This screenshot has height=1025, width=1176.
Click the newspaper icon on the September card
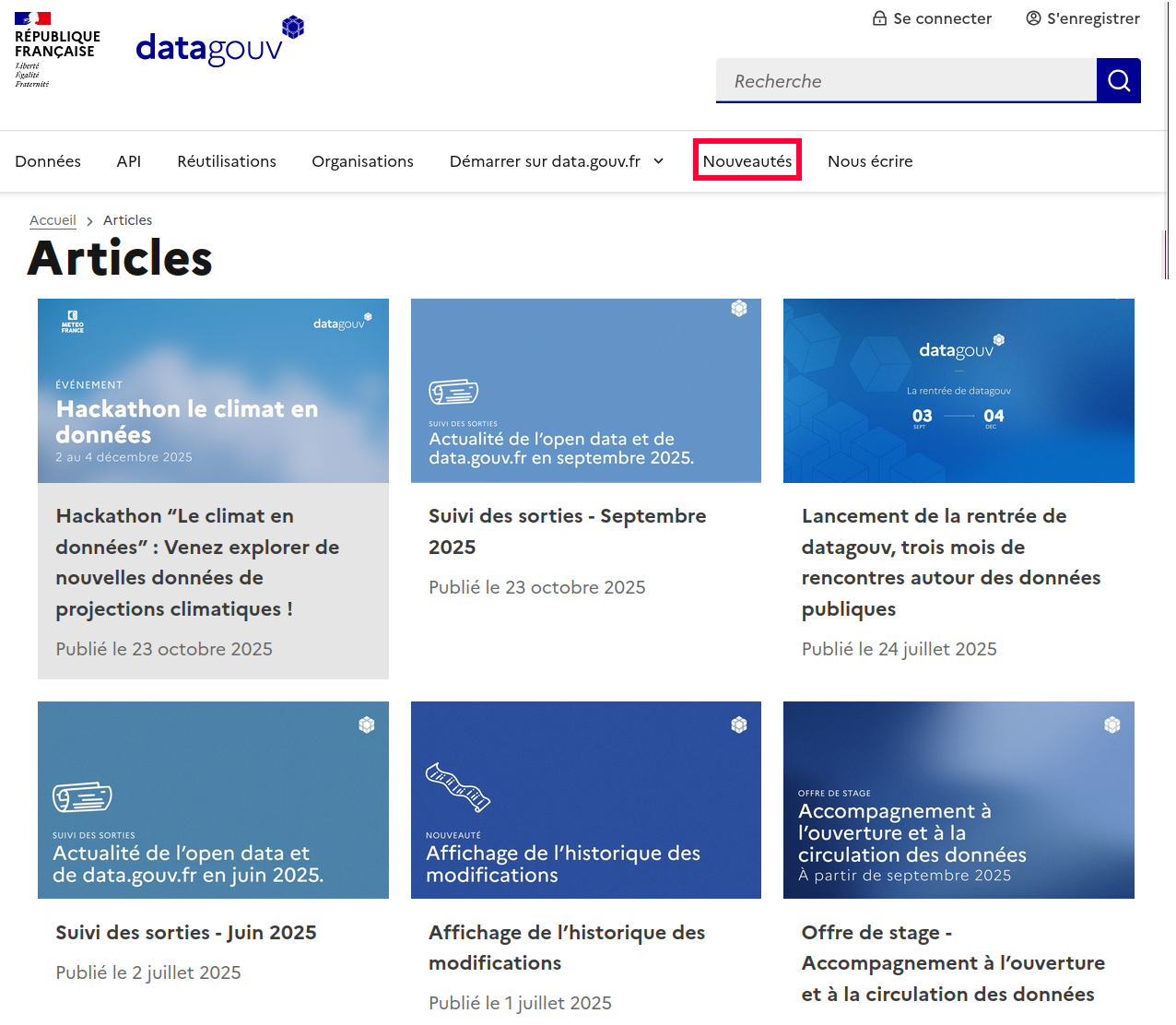(453, 392)
